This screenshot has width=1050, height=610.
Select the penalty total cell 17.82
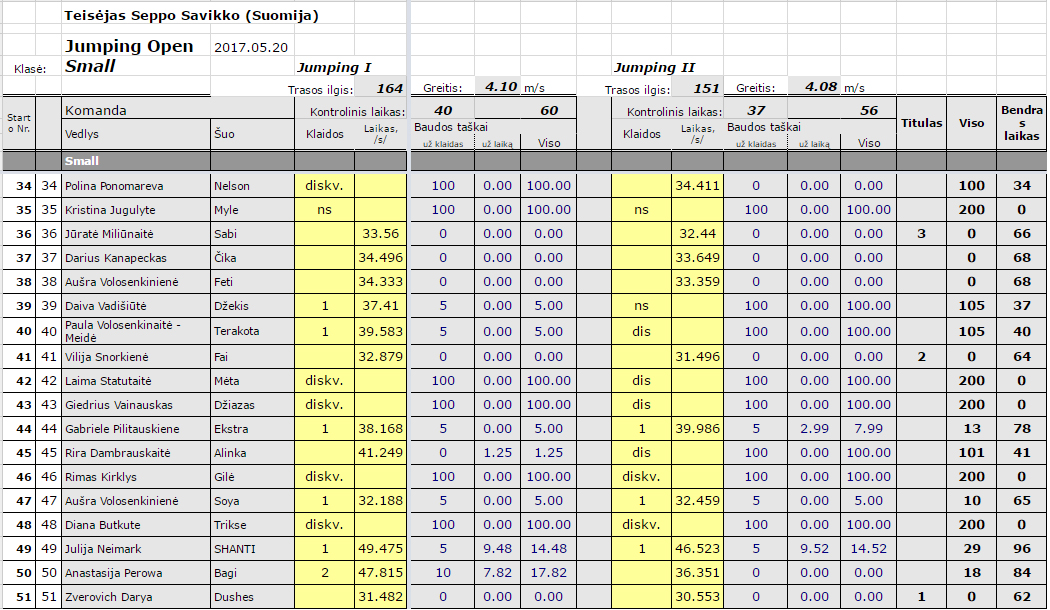coord(549,573)
